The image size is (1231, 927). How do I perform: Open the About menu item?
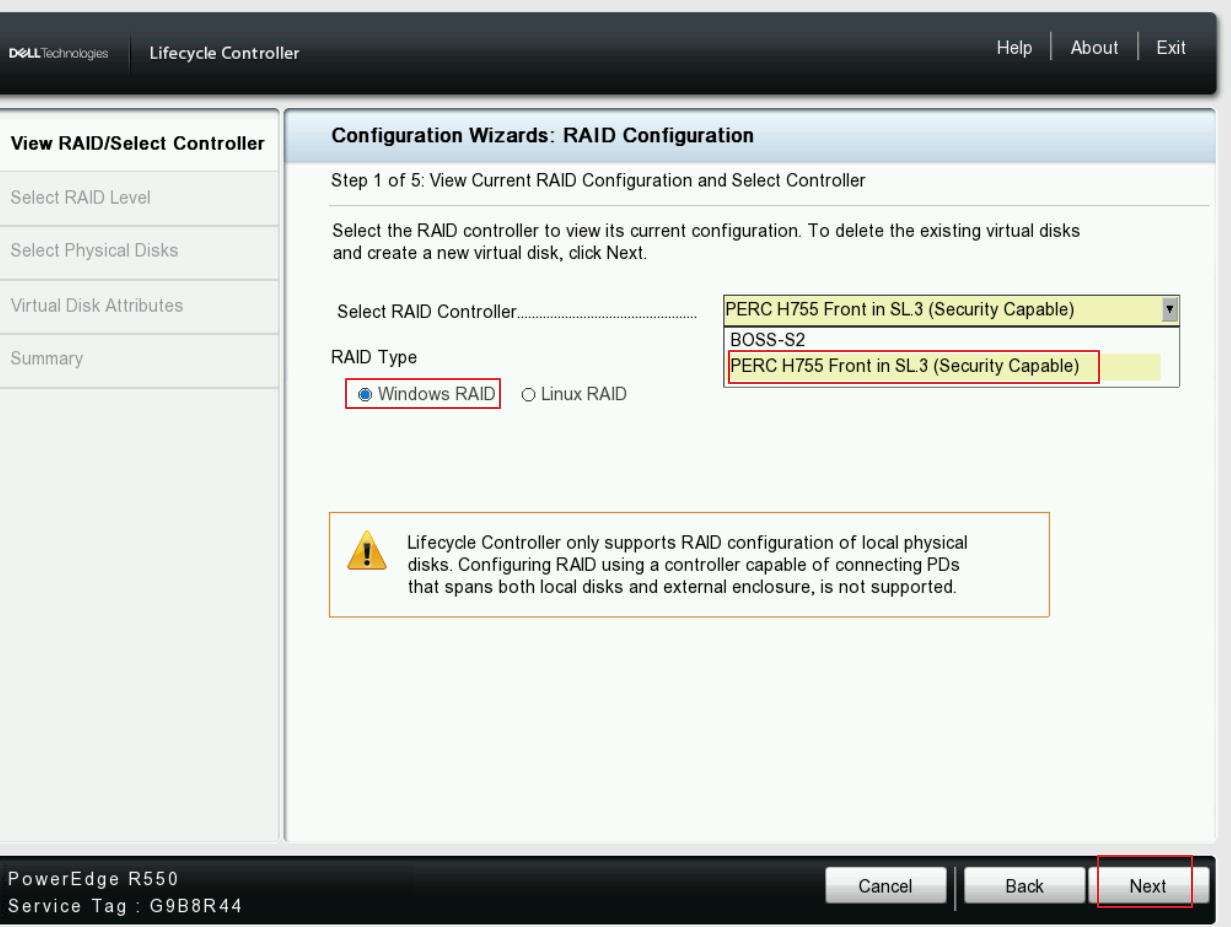[x=1094, y=48]
